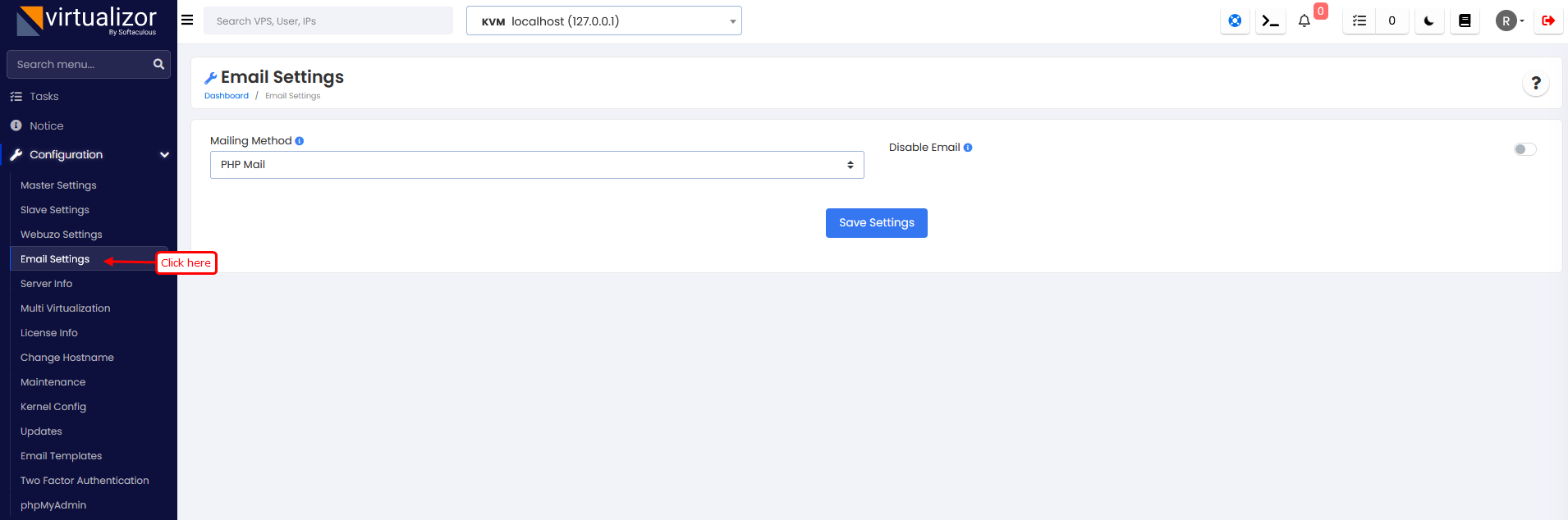Image resolution: width=1568 pixels, height=520 pixels.
Task: Open the task list icon in header
Action: [x=1359, y=21]
